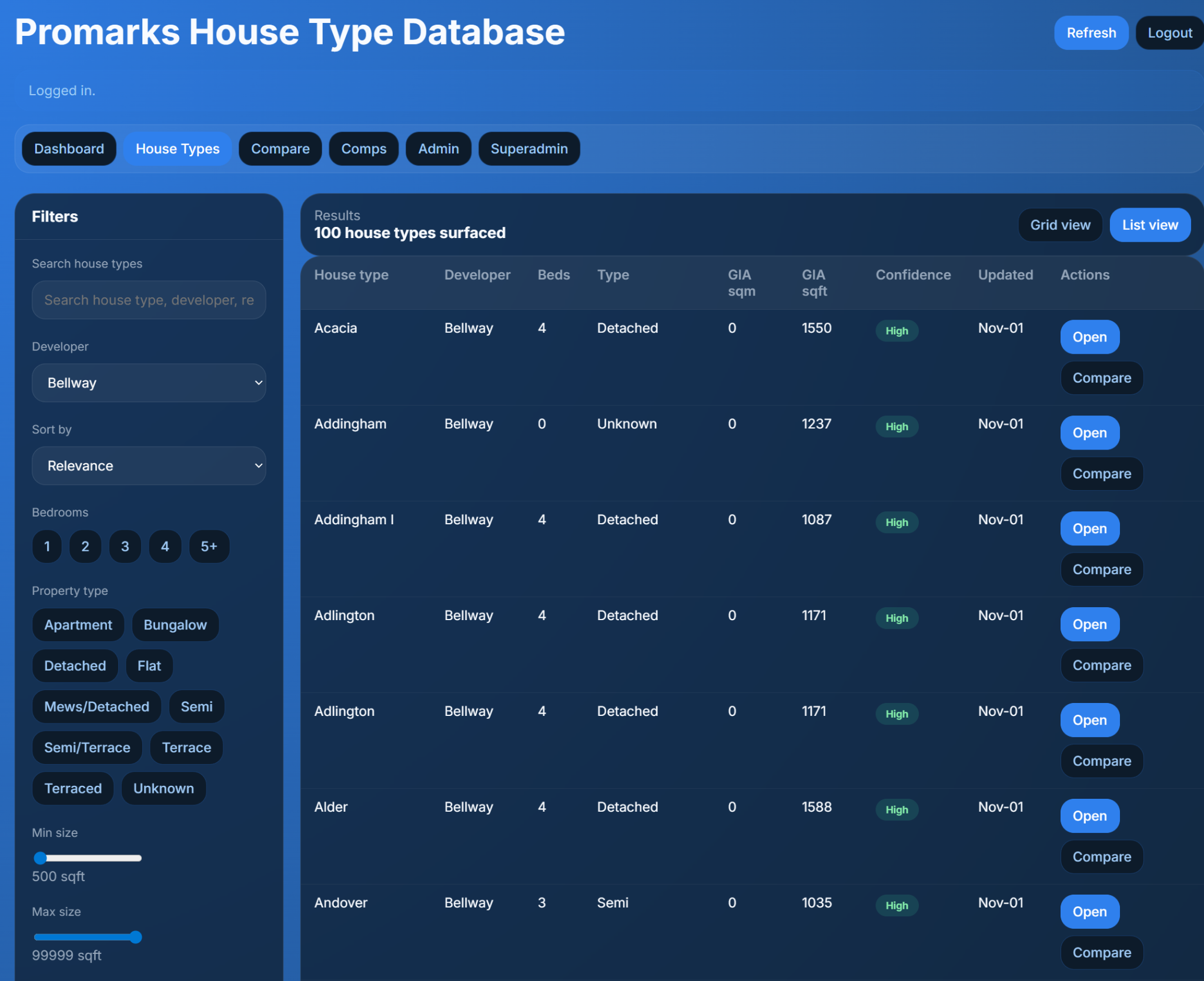Select the 4 bedrooms filter
The width and height of the screenshot is (1204, 981).
pyautogui.click(x=165, y=546)
